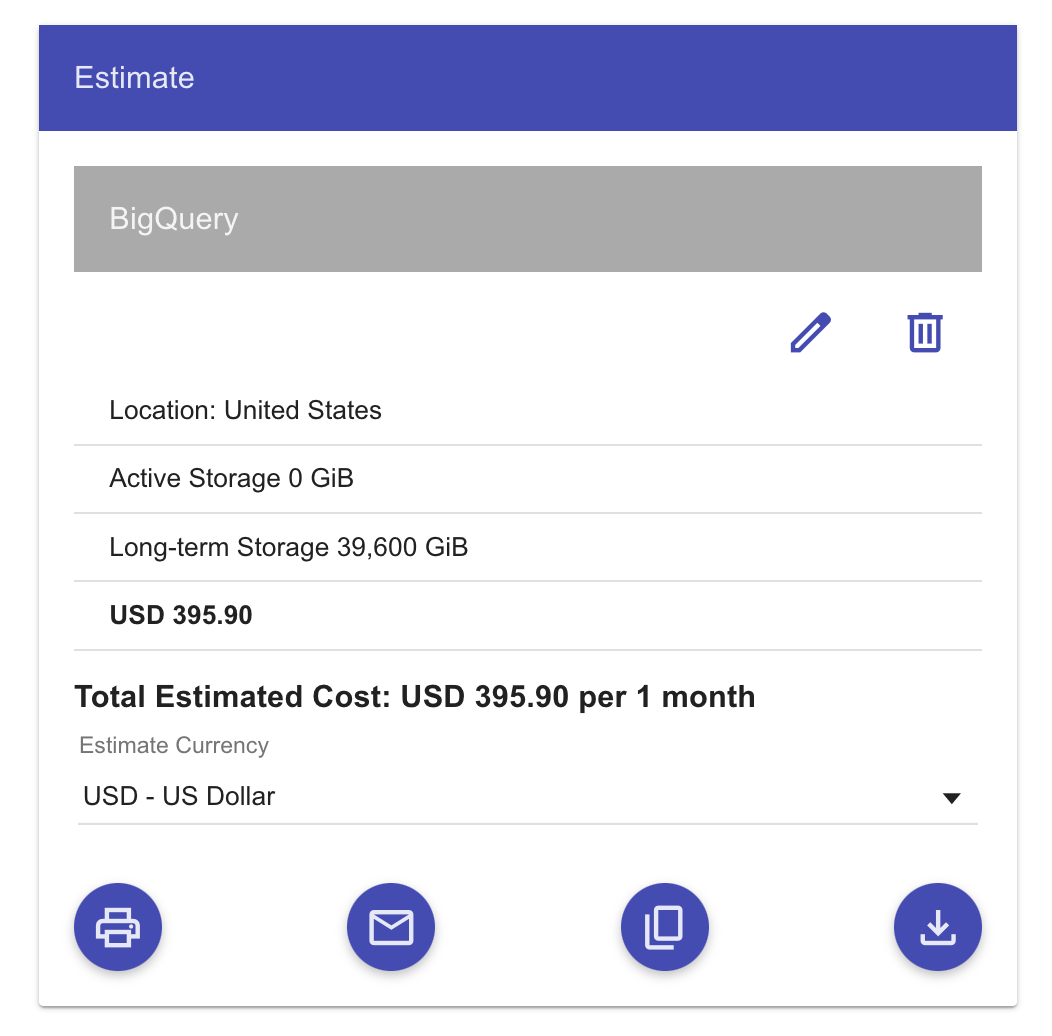Click the Estimate title in the blue header

coord(135,78)
